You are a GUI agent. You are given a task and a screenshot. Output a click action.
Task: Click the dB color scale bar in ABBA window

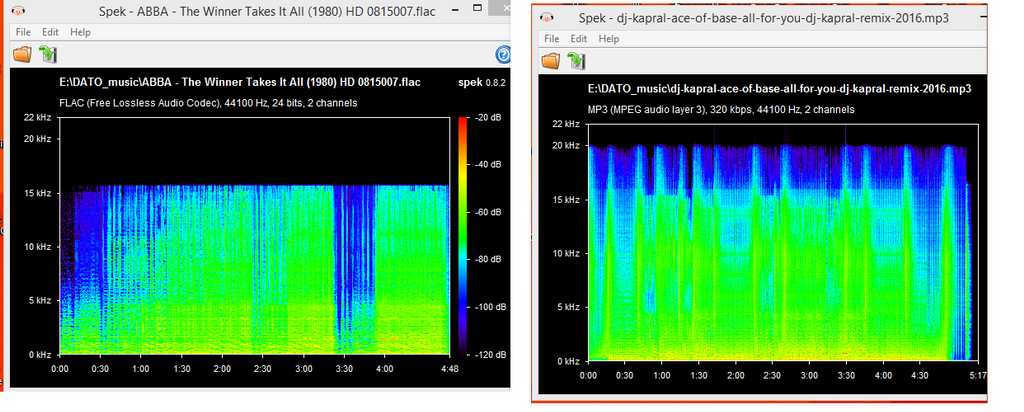462,236
